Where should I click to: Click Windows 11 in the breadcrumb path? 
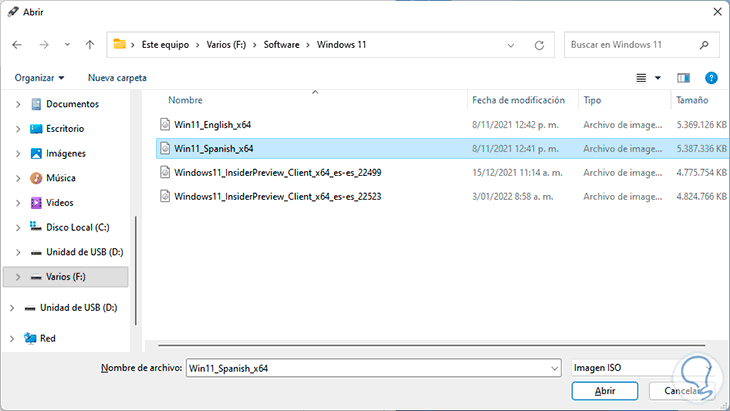click(x=341, y=45)
